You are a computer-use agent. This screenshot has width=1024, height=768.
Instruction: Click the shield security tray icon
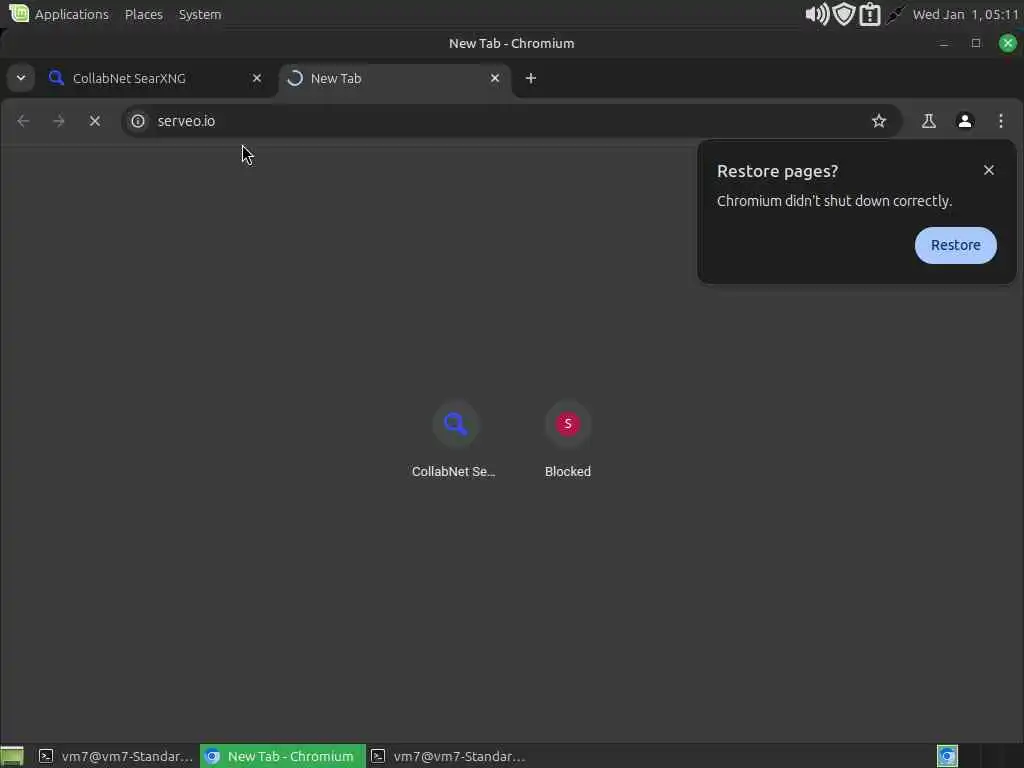(x=844, y=14)
